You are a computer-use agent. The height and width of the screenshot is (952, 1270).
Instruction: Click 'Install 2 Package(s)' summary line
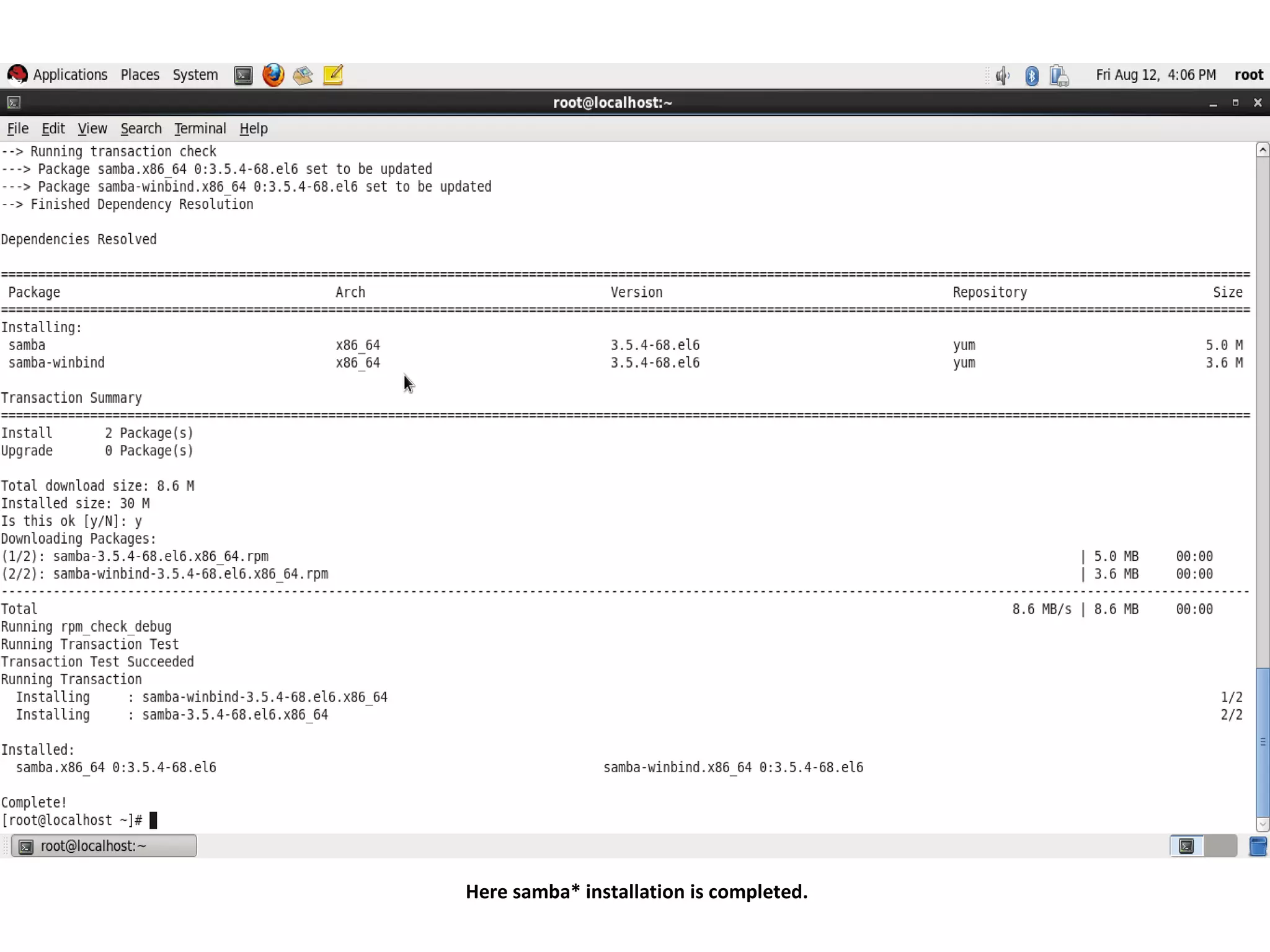(97, 433)
